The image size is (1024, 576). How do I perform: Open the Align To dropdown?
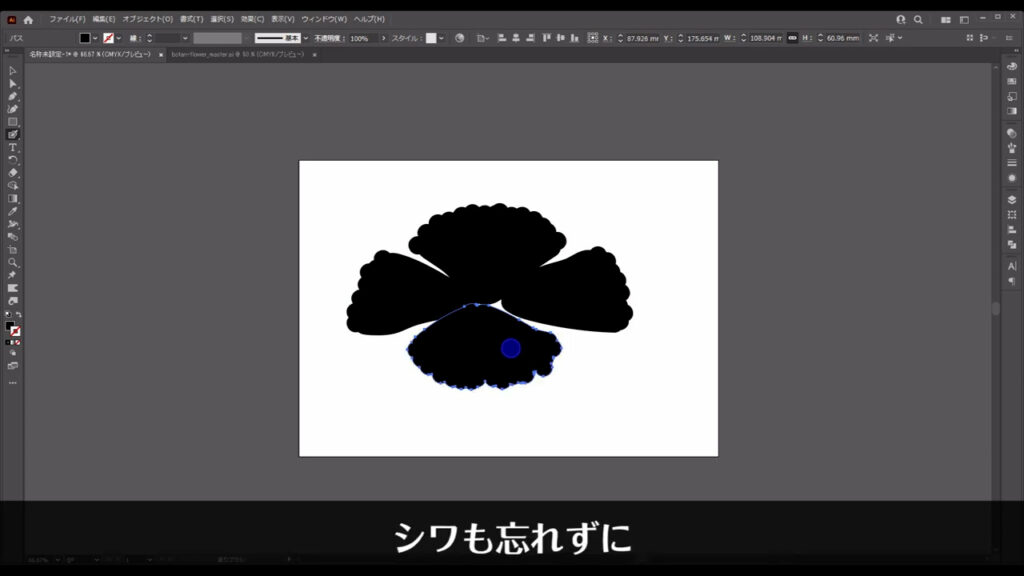(483, 38)
